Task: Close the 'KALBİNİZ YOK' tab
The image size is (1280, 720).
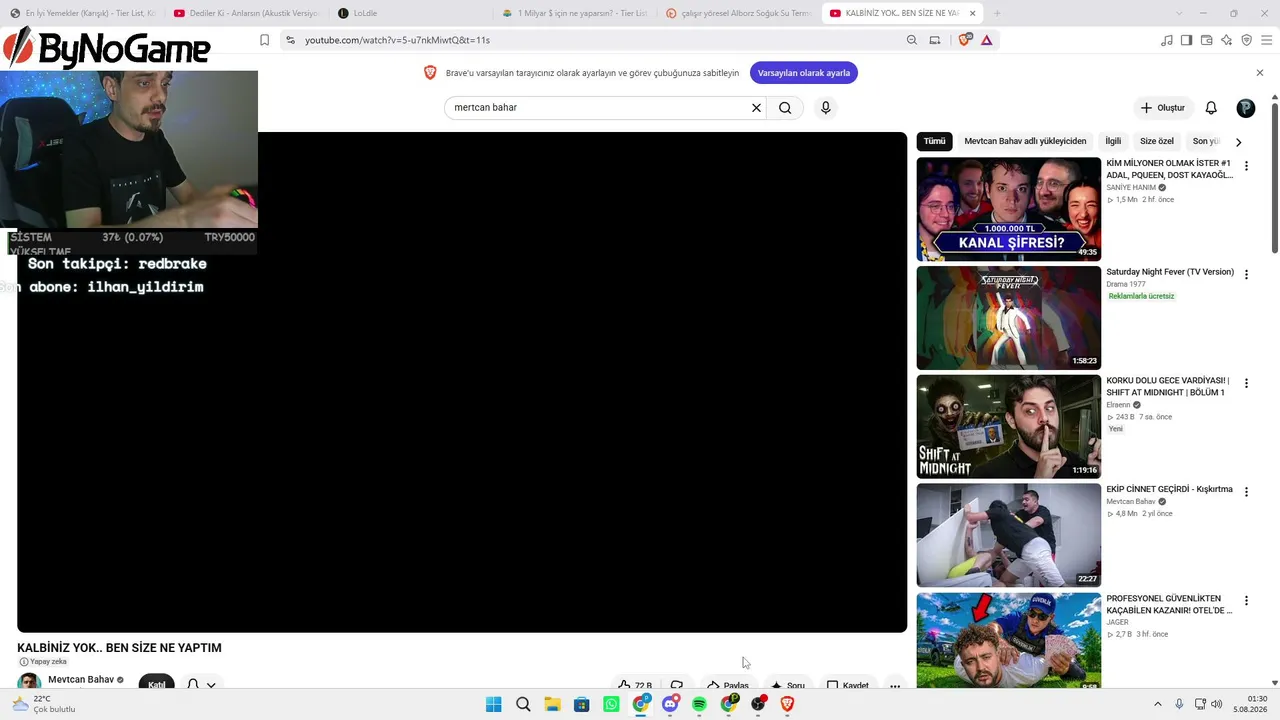Action: pyautogui.click(x=972, y=13)
